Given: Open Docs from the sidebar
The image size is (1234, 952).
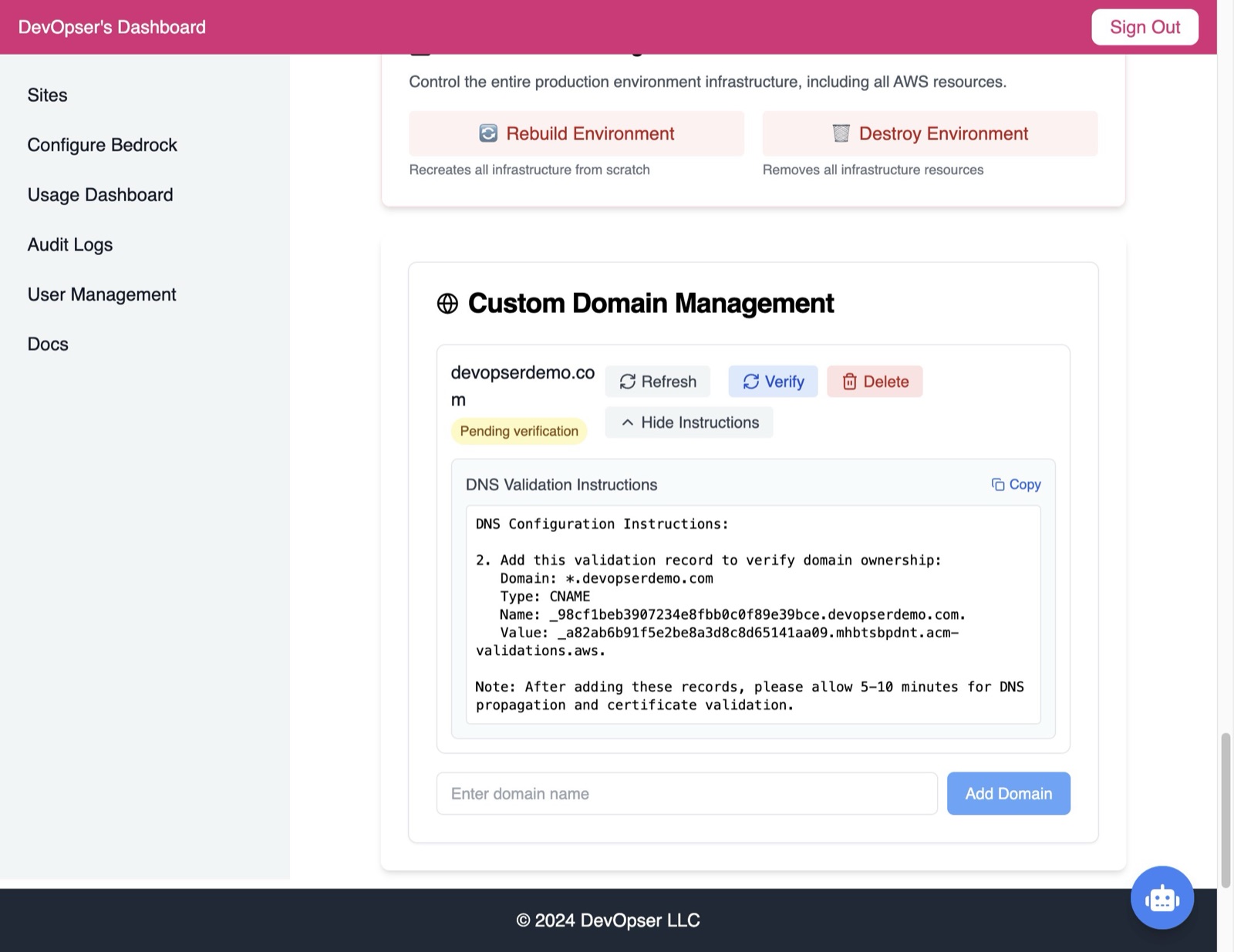Looking at the screenshot, I should 48,344.
